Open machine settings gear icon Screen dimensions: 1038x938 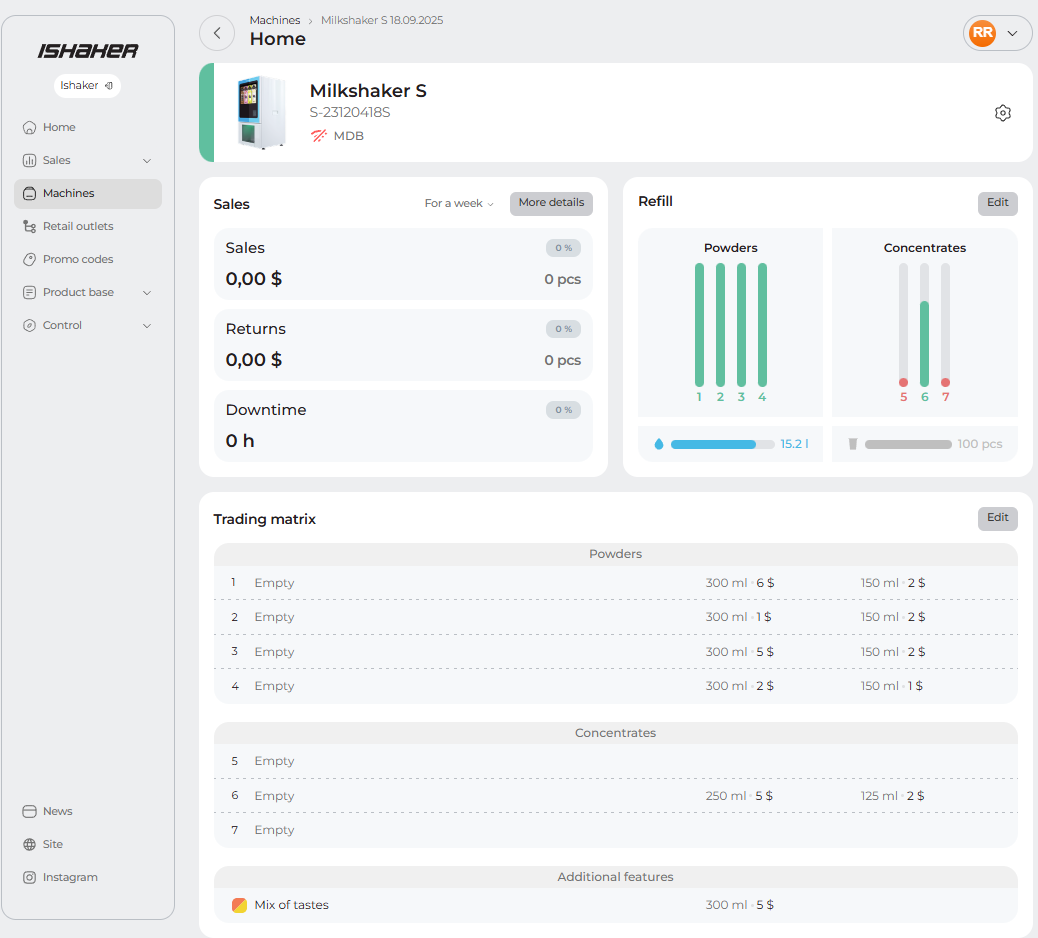tap(1003, 113)
